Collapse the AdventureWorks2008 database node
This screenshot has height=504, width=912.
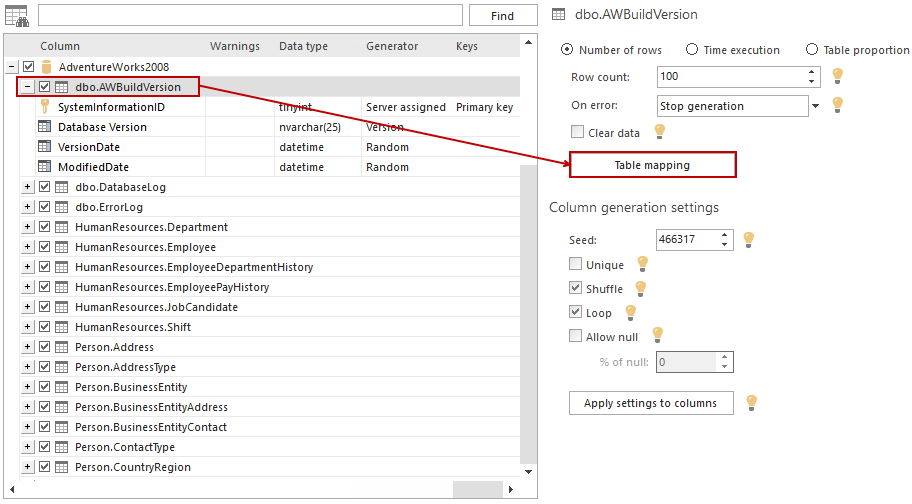11,67
